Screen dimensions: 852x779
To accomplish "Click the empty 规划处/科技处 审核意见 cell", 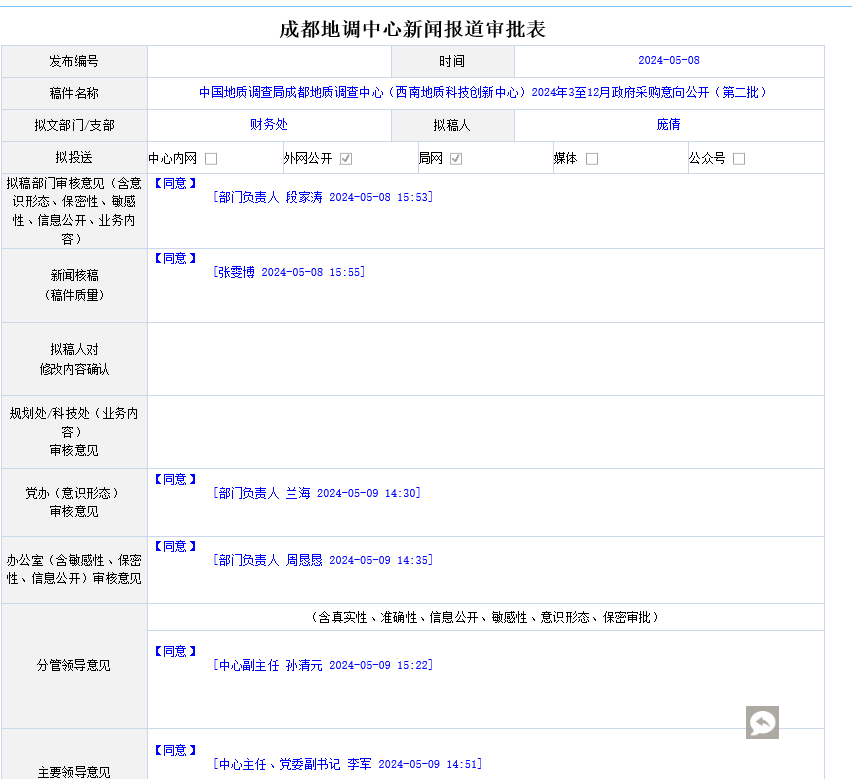I will point(486,432).
